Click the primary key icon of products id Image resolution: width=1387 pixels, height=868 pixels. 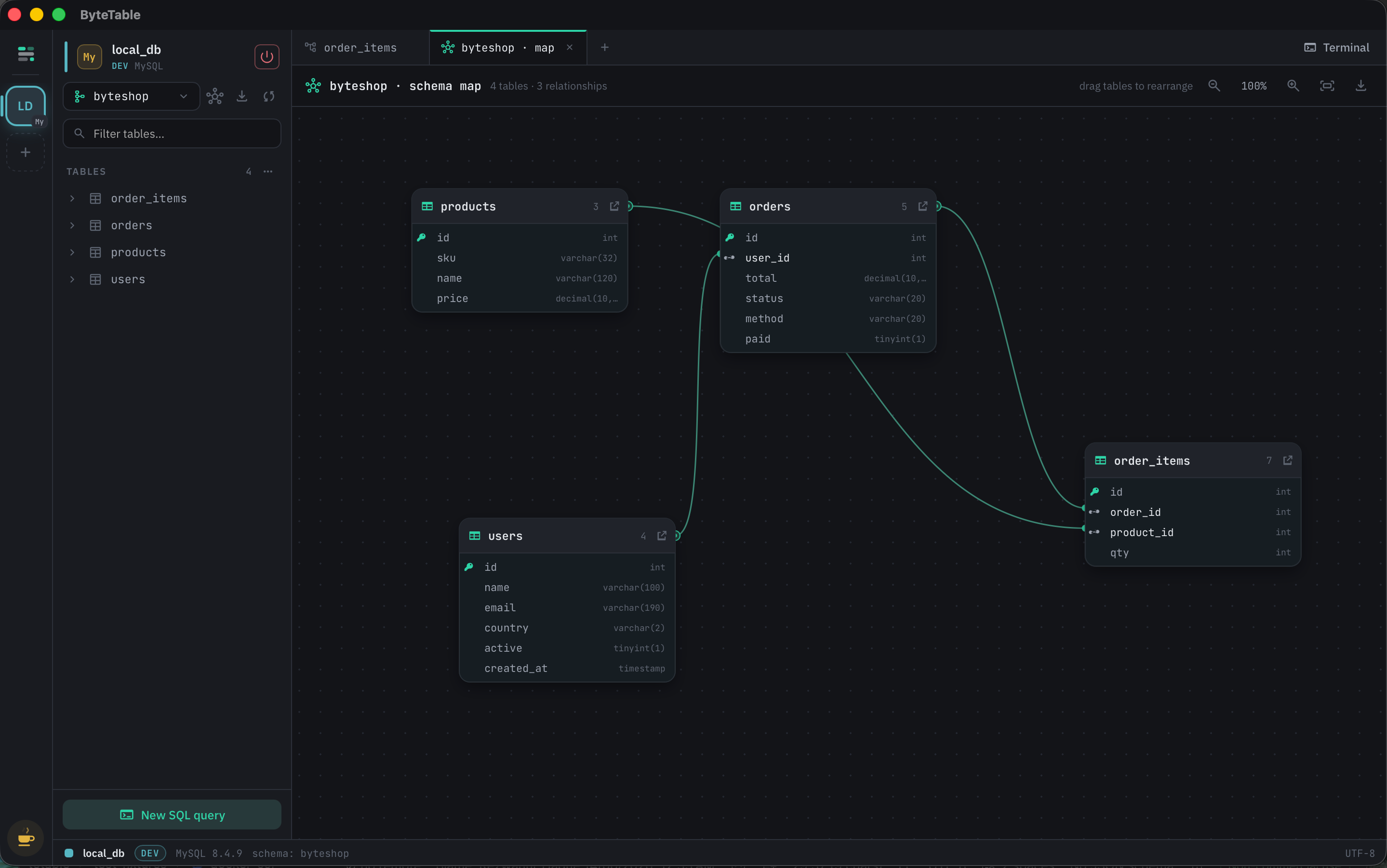point(421,237)
